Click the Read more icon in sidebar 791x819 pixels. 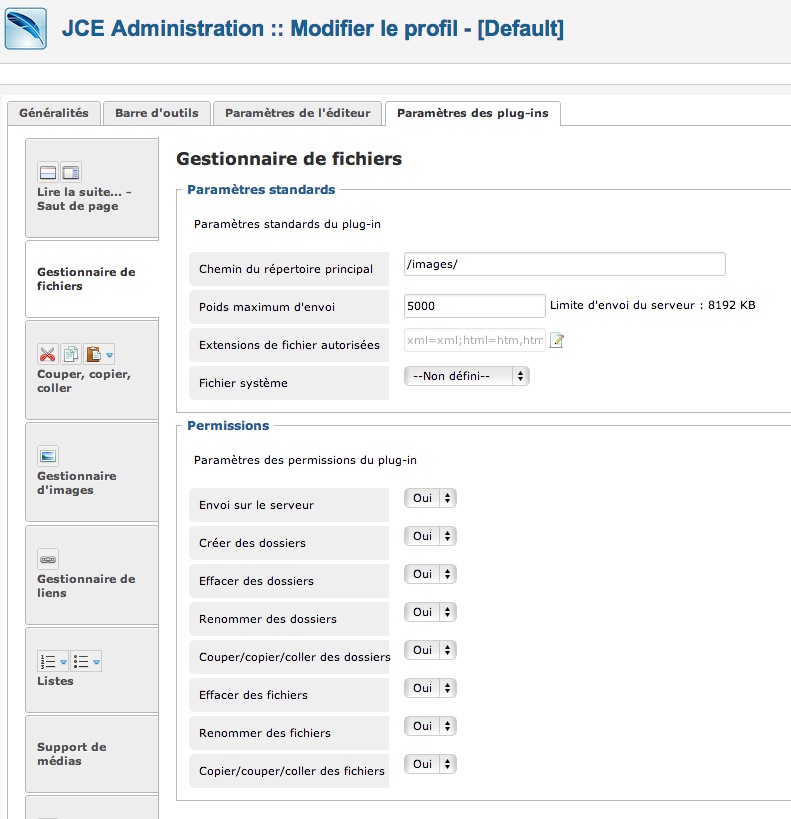[x=48, y=172]
